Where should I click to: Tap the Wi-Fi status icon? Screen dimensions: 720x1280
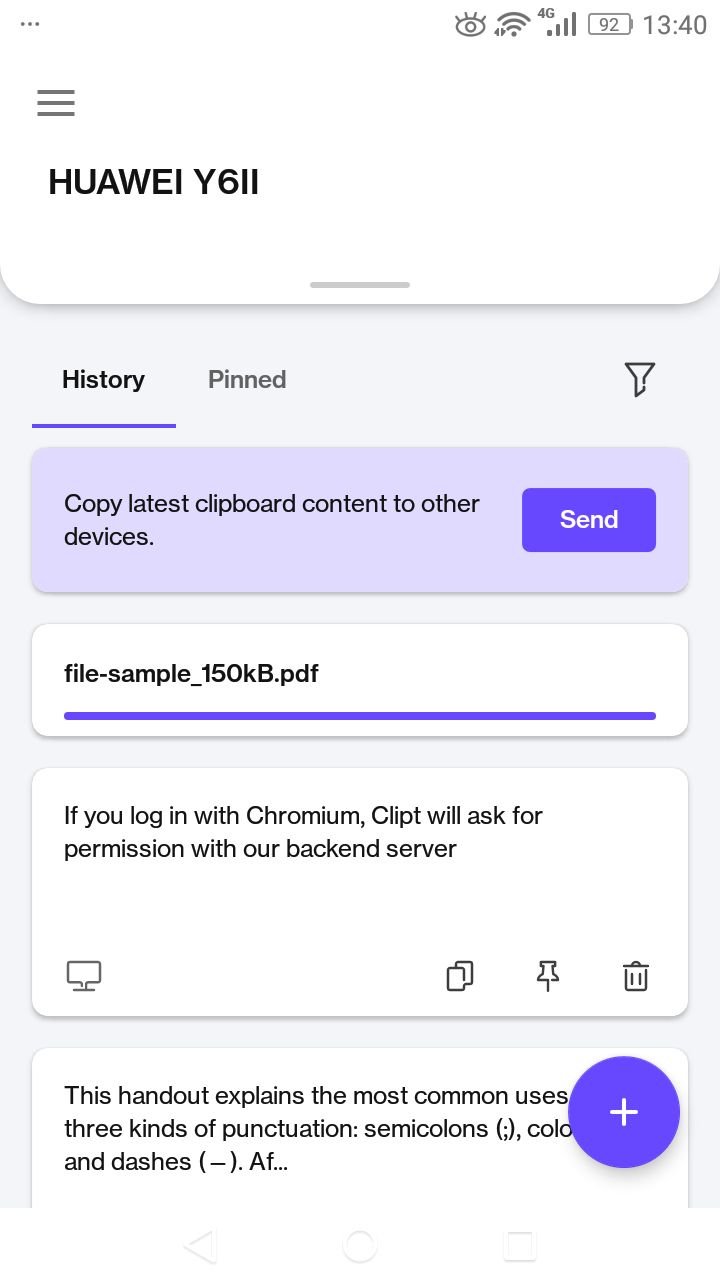[511, 24]
